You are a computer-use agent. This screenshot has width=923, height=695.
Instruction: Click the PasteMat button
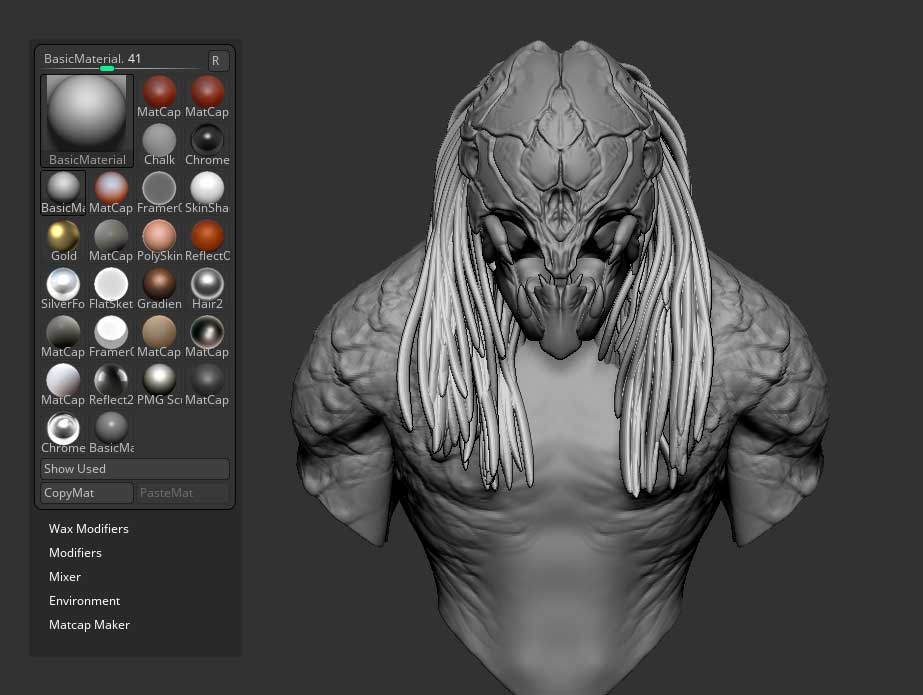coord(182,493)
